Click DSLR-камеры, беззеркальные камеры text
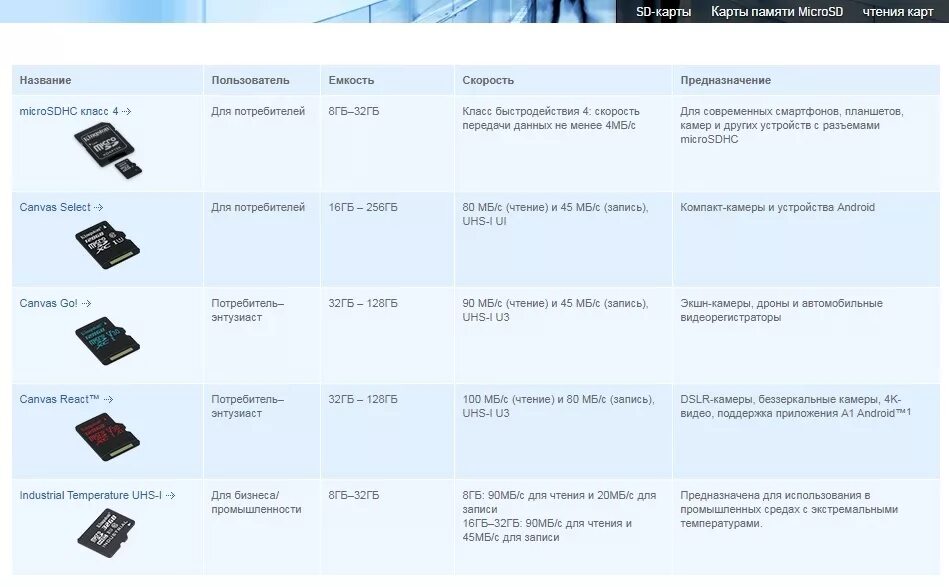 click(x=795, y=406)
